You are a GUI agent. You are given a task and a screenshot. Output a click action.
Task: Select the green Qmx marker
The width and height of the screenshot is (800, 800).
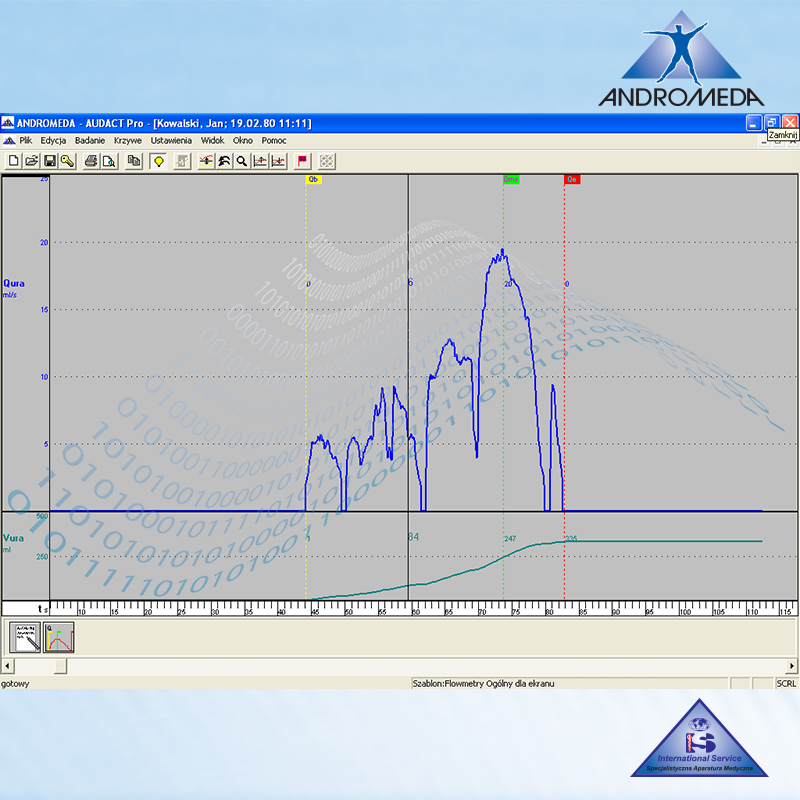coord(511,179)
